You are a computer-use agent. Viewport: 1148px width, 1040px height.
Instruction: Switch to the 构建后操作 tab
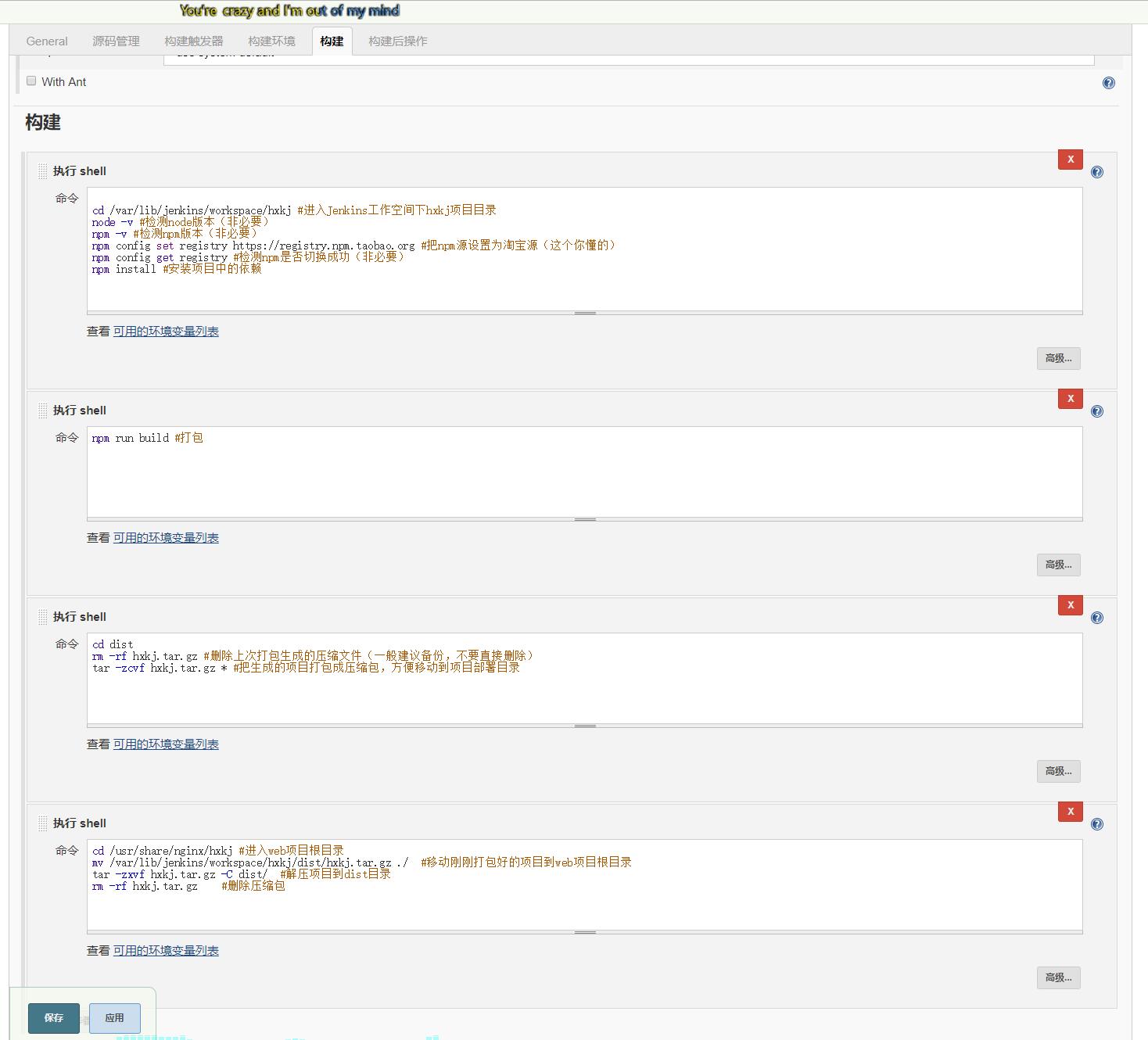[x=398, y=41]
